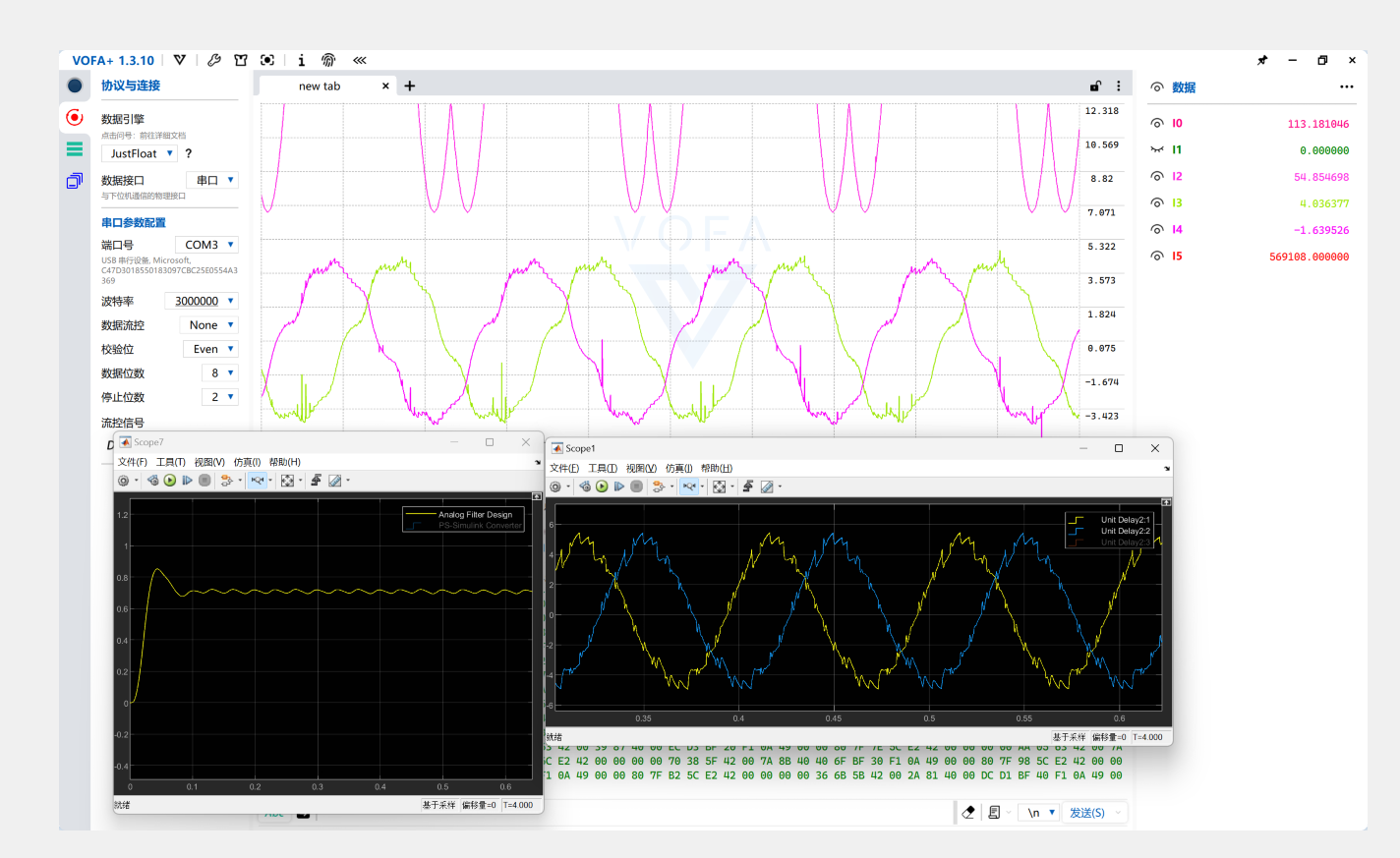The image size is (1400, 858).
Task: Click the 协议与连接 panel heading
Action: [x=131, y=86]
